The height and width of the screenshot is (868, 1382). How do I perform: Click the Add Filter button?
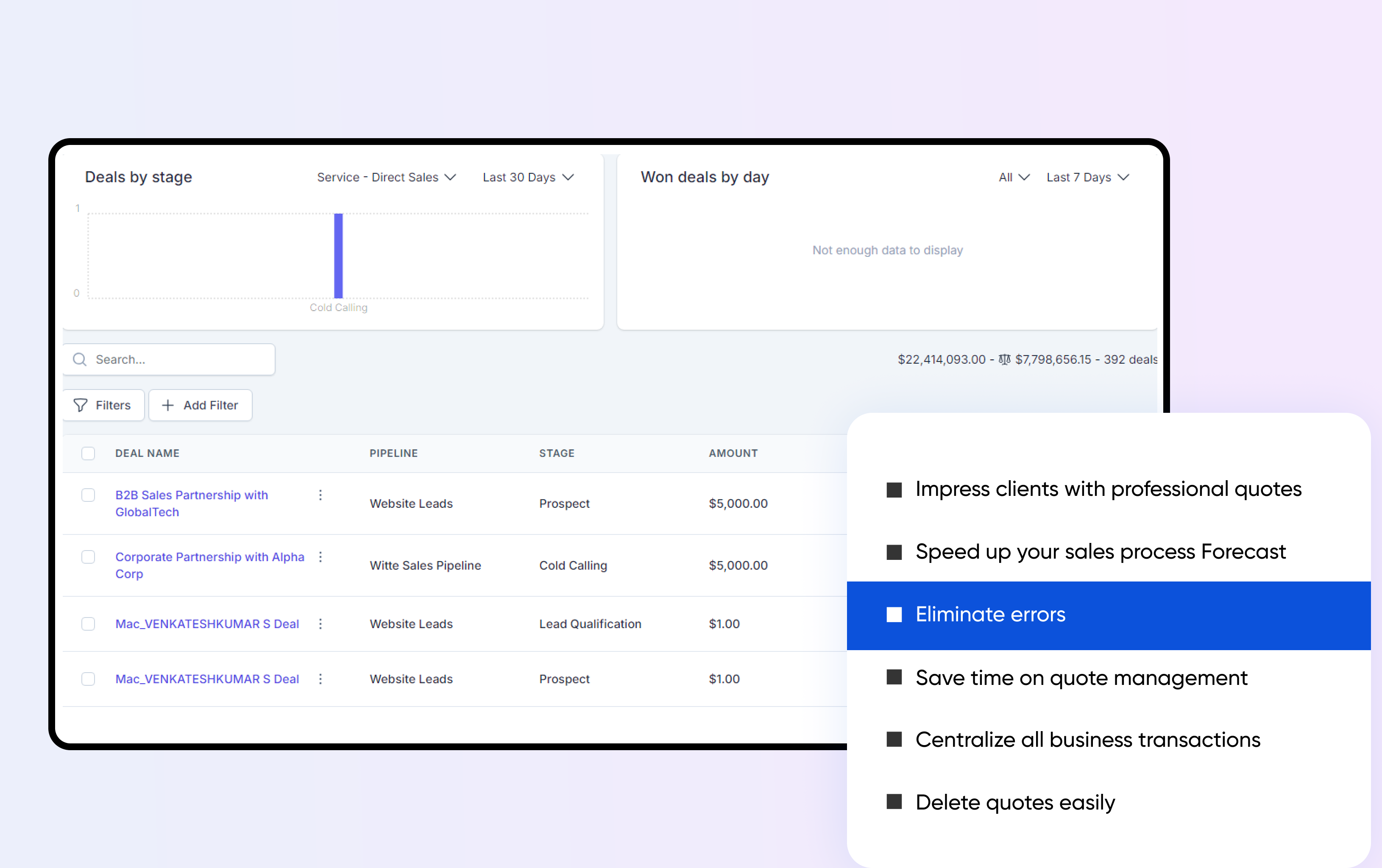(200, 406)
